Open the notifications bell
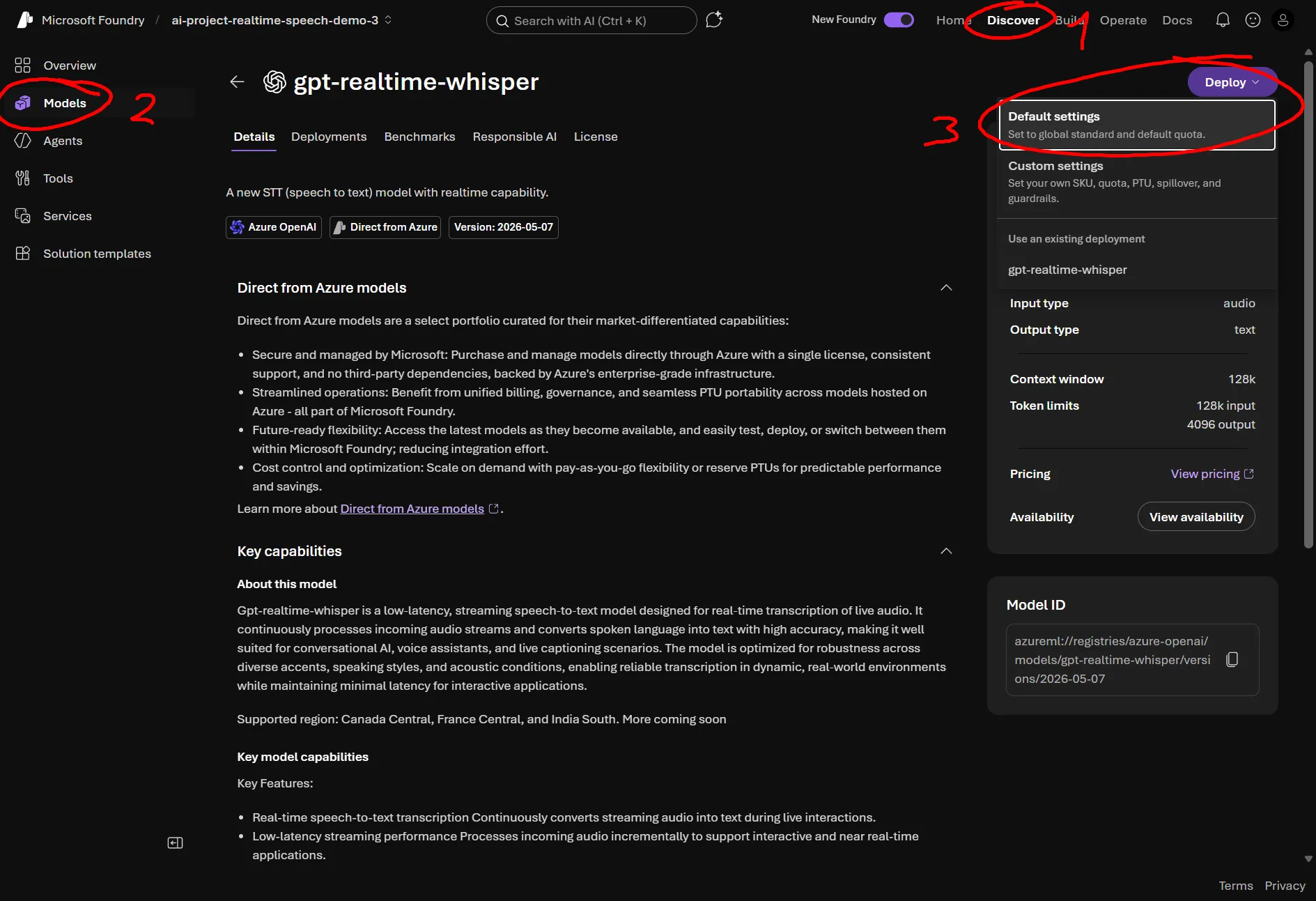Viewport: 1316px width, 901px height. [x=1223, y=20]
